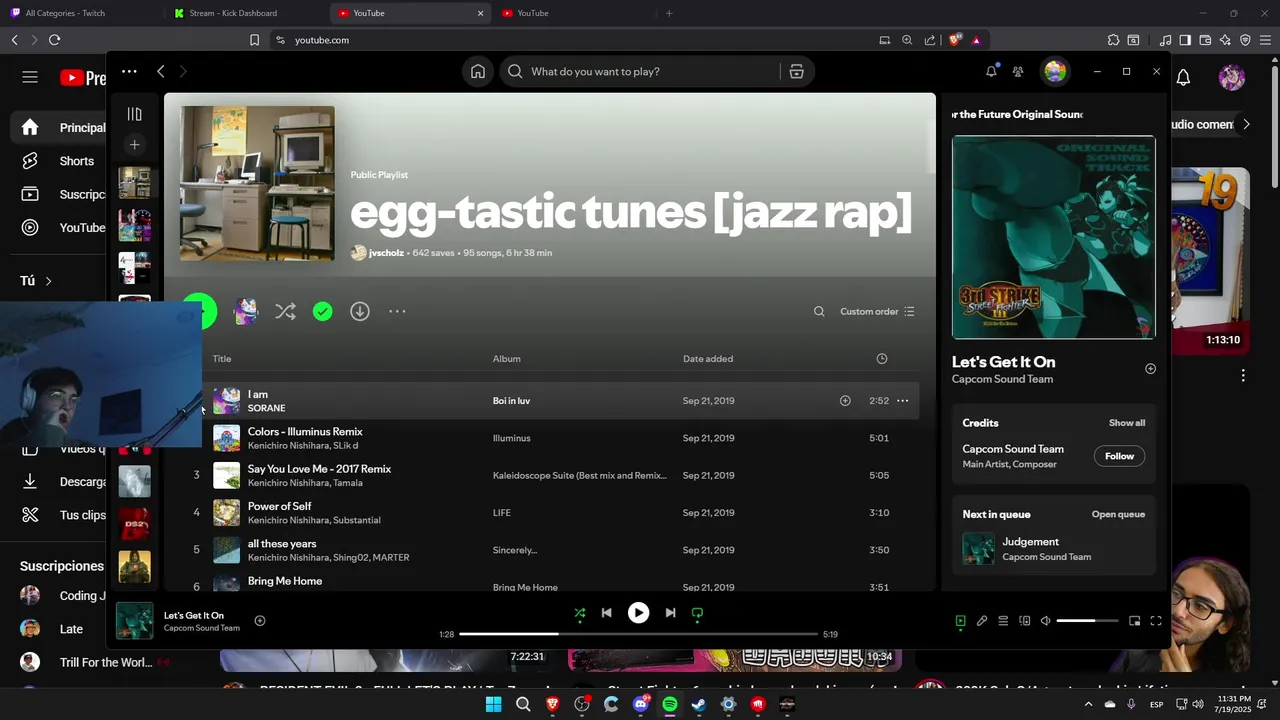Open Brave Shields icon in address bar

(955, 40)
